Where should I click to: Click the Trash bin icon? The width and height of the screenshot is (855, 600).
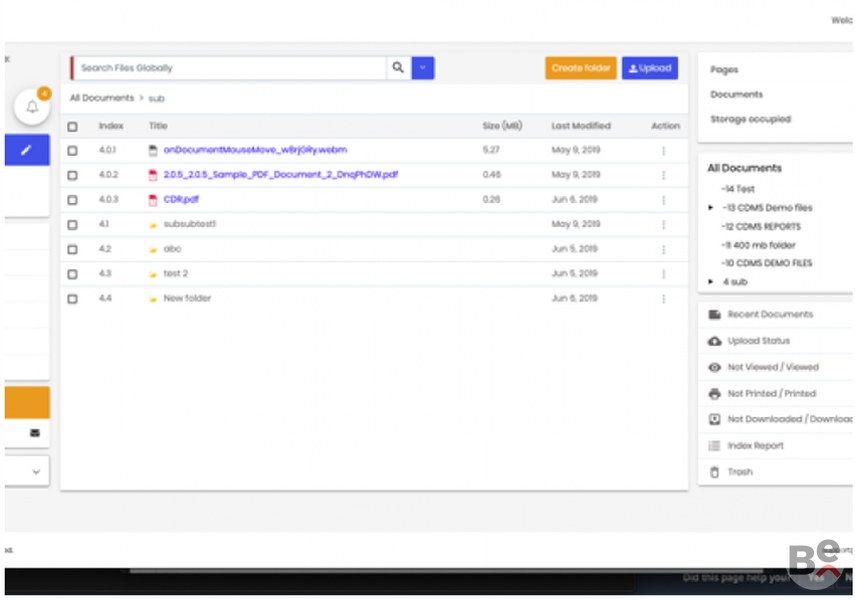714,472
